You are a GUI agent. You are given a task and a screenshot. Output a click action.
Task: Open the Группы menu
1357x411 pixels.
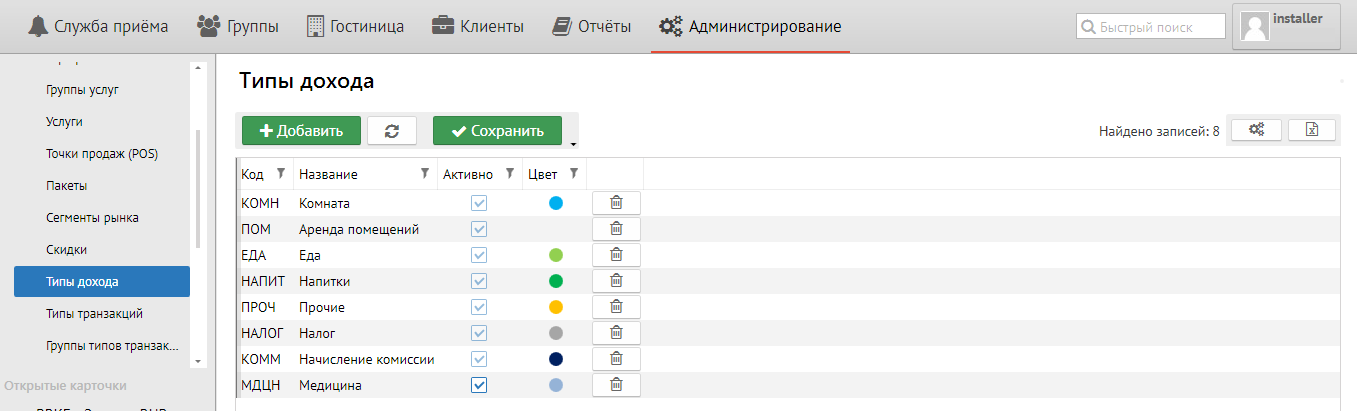(x=238, y=26)
